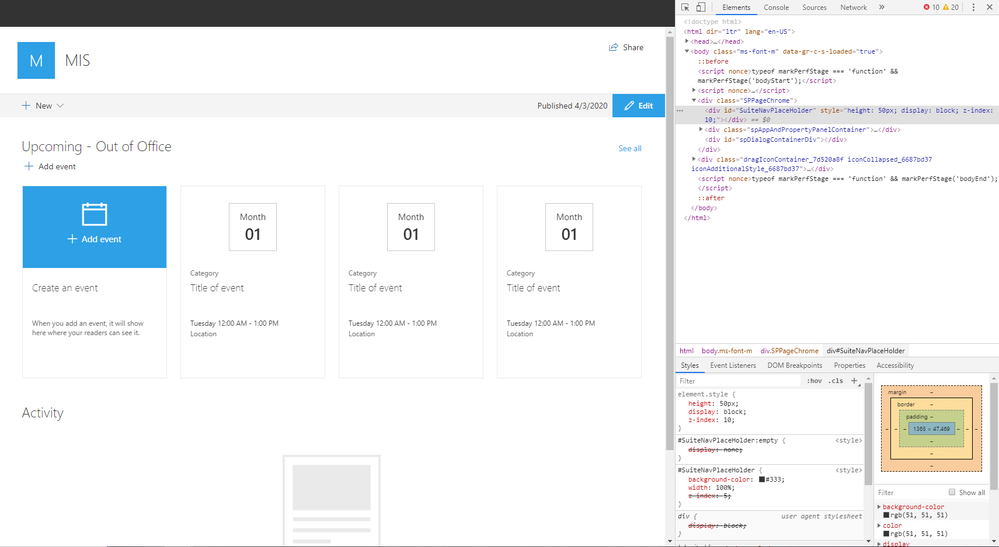Click the calendar icon on Add event tile
Viewport: 999px width, 547px height.
coord(94,214)
